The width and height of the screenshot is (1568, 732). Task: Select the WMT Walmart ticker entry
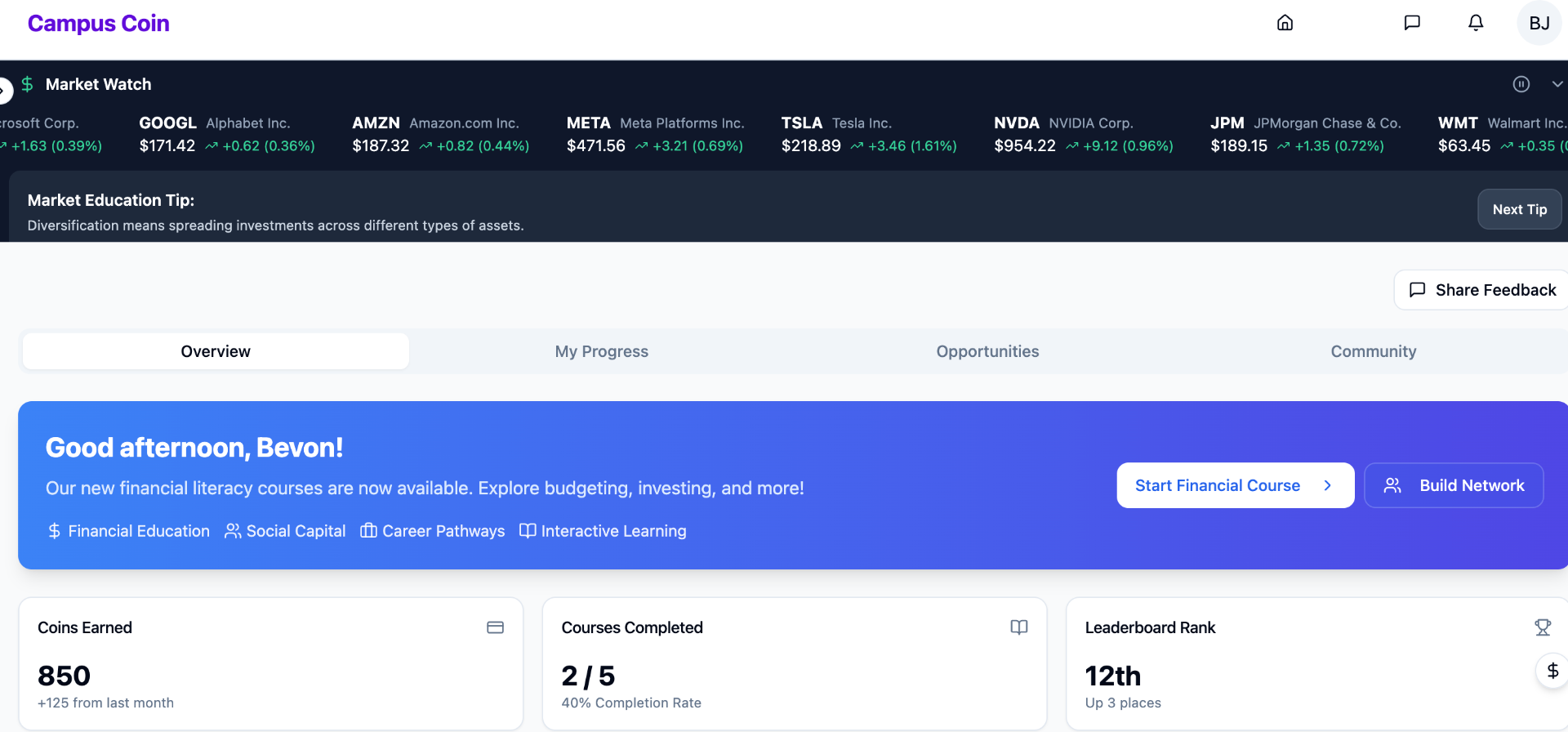[x=1503, y=134]
